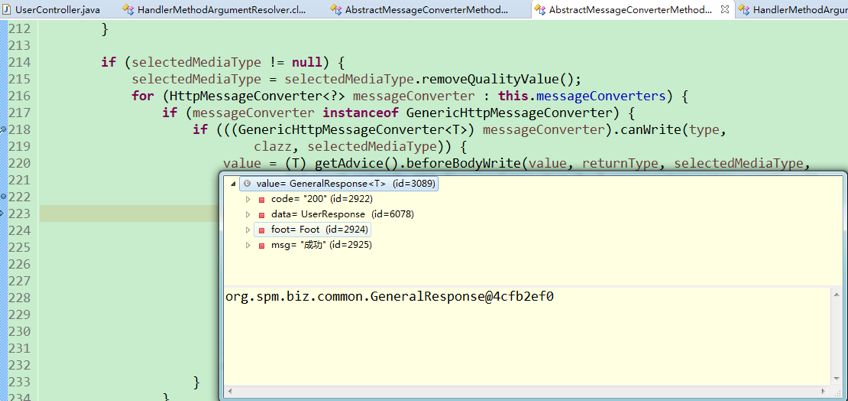
Task: Click the instruction pointer marker at line 223
Action: pyautogui.click(x=2, y=214)
